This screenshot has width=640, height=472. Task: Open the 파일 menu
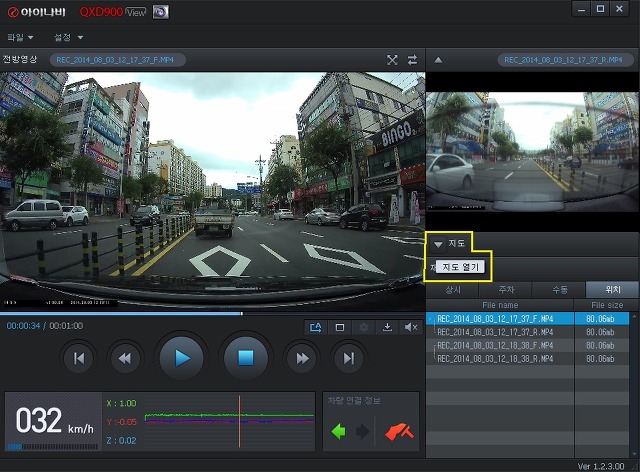point(20,38)
